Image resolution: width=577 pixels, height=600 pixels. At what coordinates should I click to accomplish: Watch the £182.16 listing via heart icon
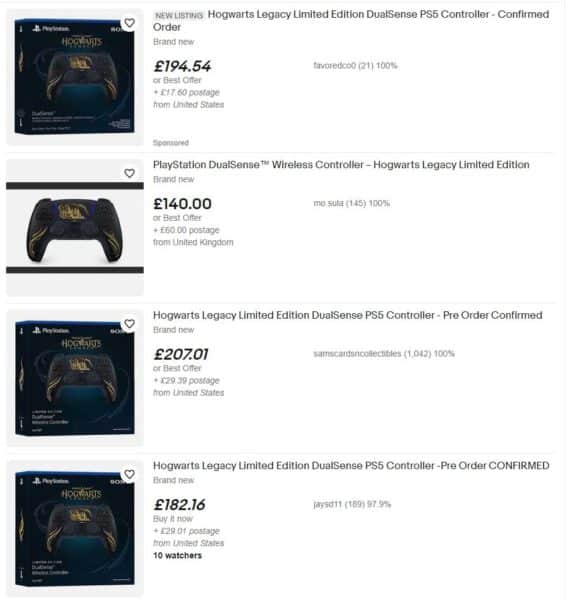129,474
